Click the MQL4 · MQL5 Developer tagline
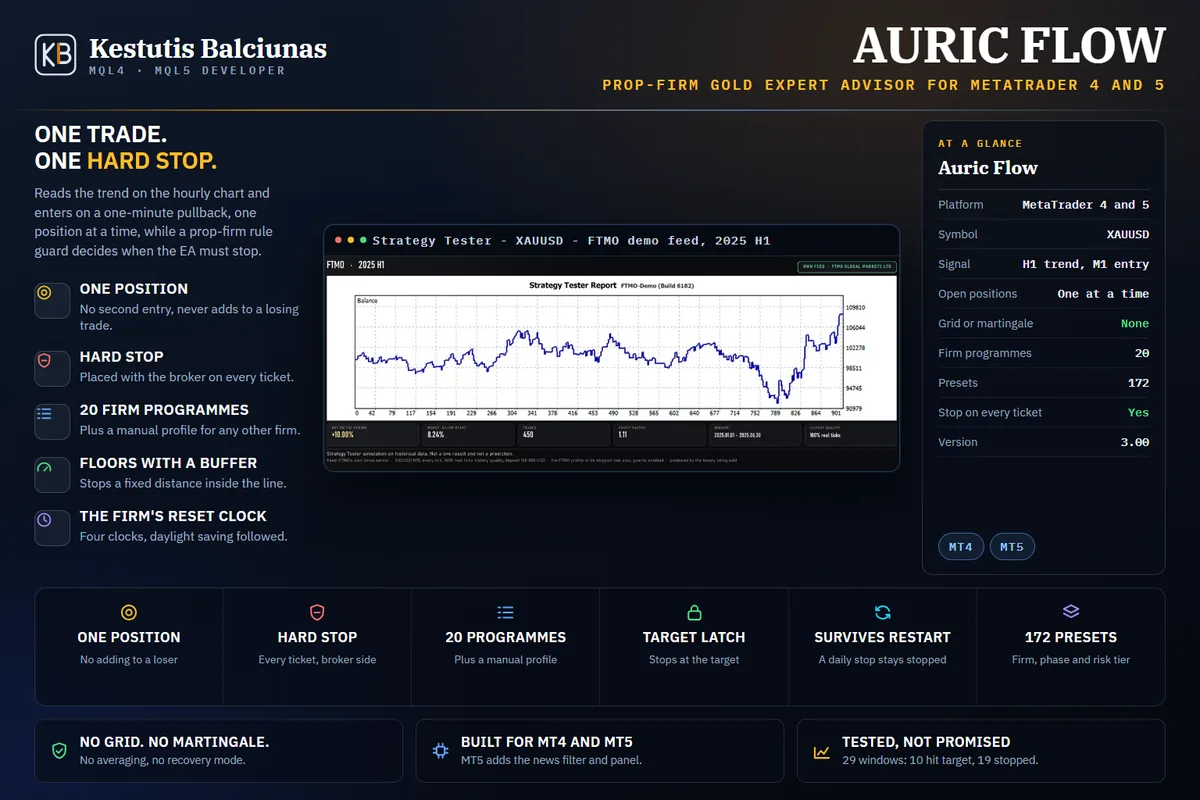Image resolution: width=1200 pixels, height=800 pixels. point(187,71)
